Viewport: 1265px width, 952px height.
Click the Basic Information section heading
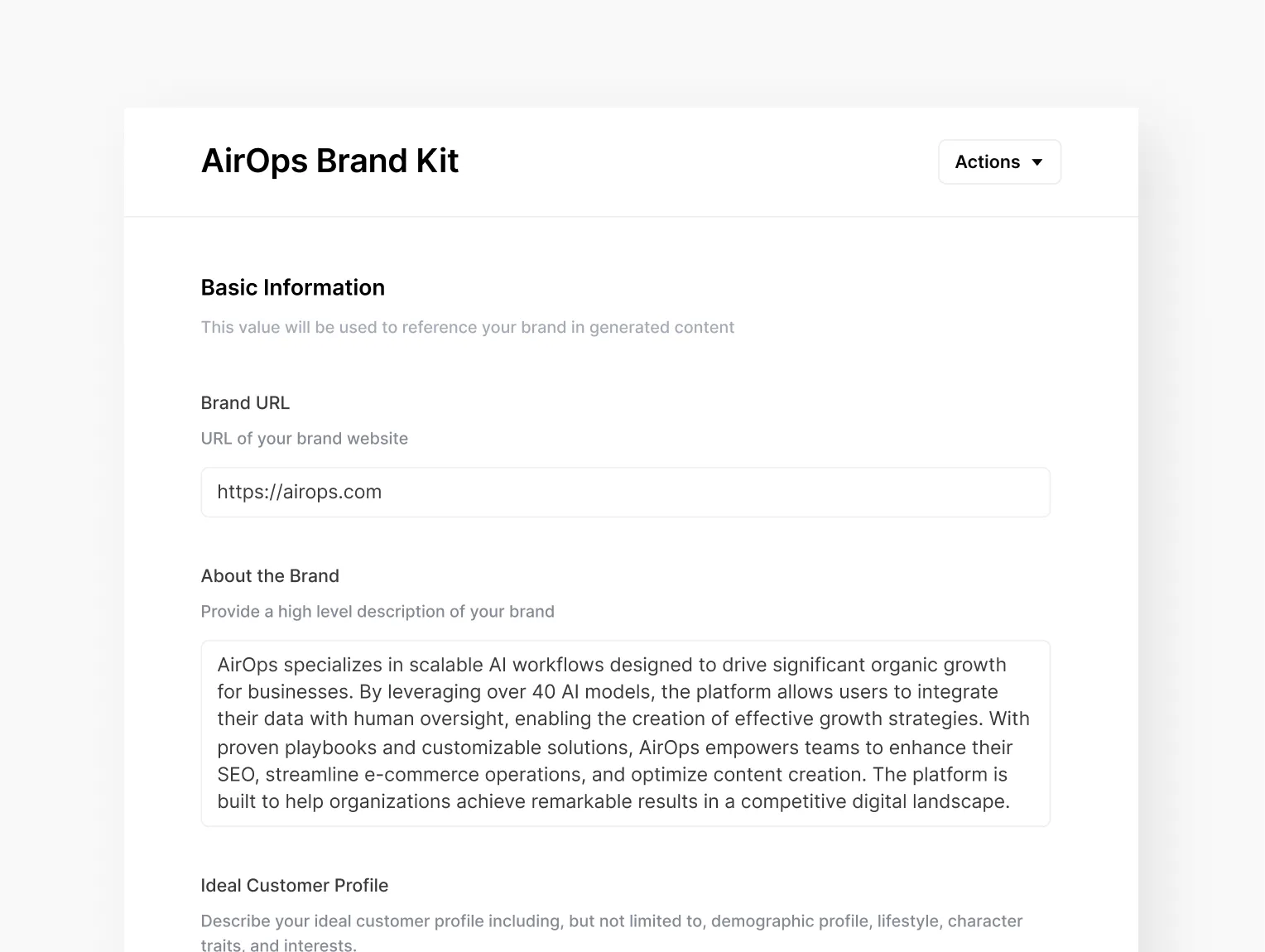(292, 287)
